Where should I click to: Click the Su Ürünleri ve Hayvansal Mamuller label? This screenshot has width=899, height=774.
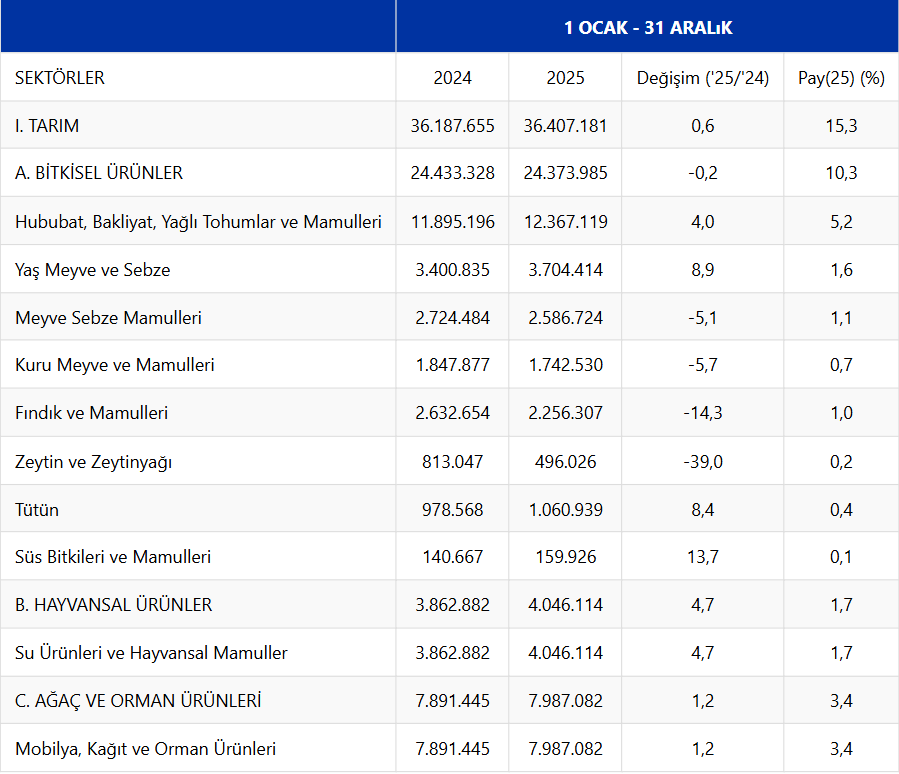151,653
